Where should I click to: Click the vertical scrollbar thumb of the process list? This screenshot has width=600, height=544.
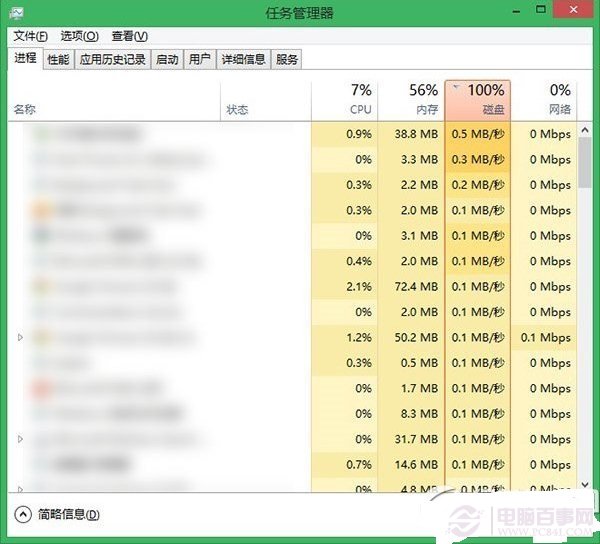585,163
